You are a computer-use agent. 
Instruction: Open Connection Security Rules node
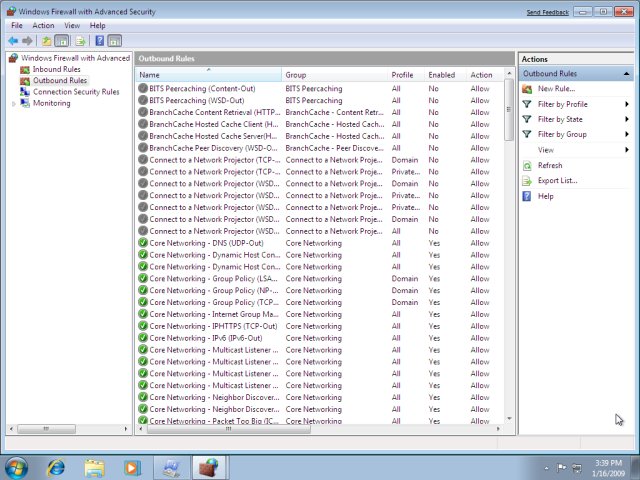point(75,92)
